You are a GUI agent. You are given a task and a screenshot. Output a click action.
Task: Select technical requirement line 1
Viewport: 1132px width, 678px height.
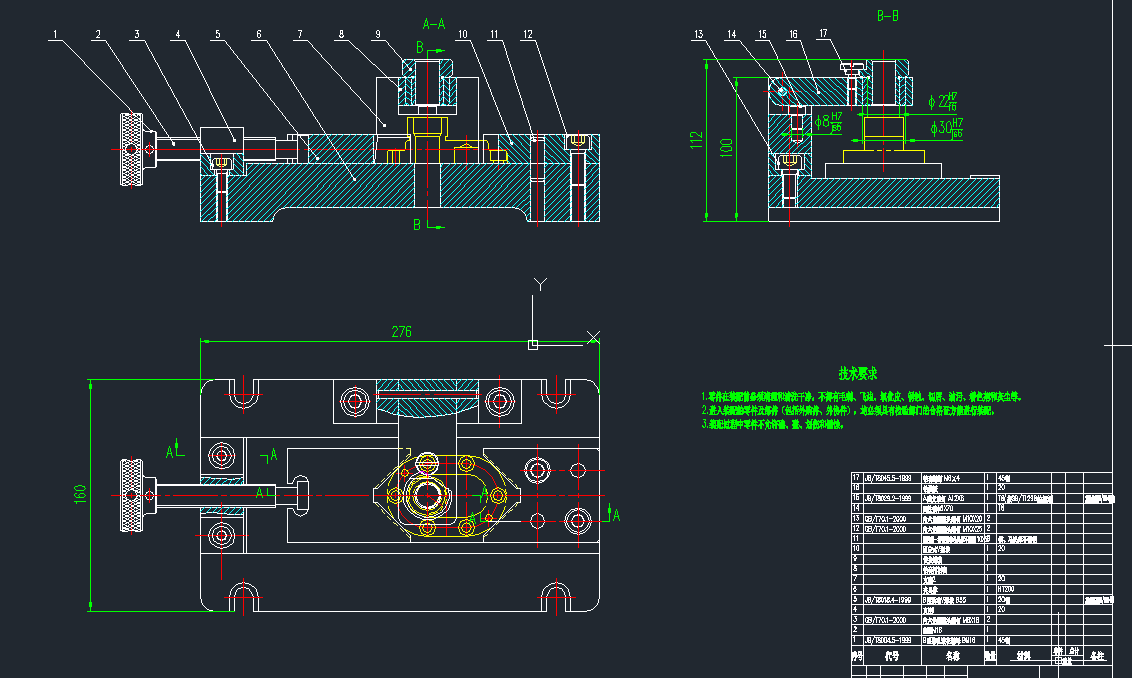coord(861,396)
